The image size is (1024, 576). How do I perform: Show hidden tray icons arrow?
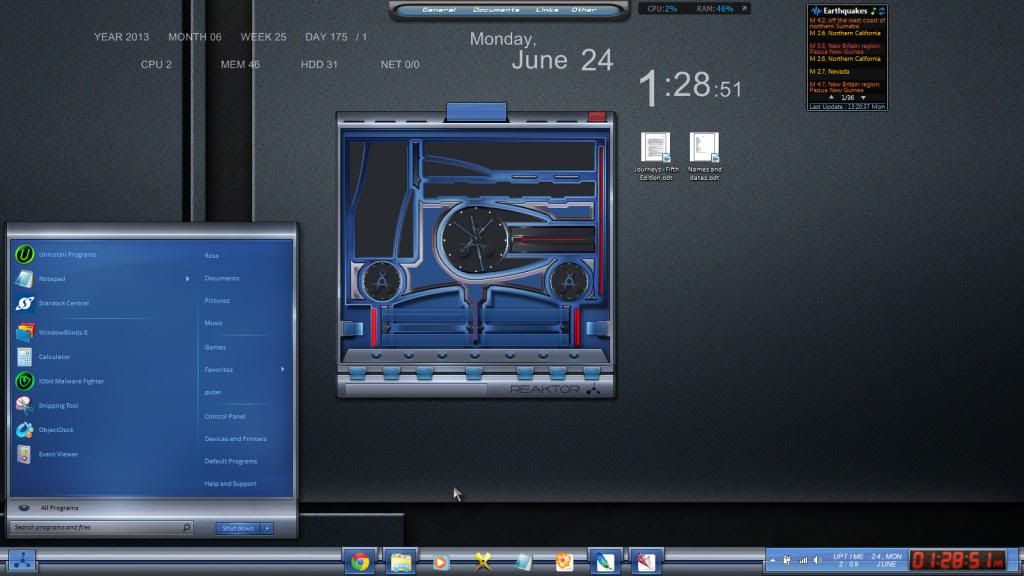[773, 560]
